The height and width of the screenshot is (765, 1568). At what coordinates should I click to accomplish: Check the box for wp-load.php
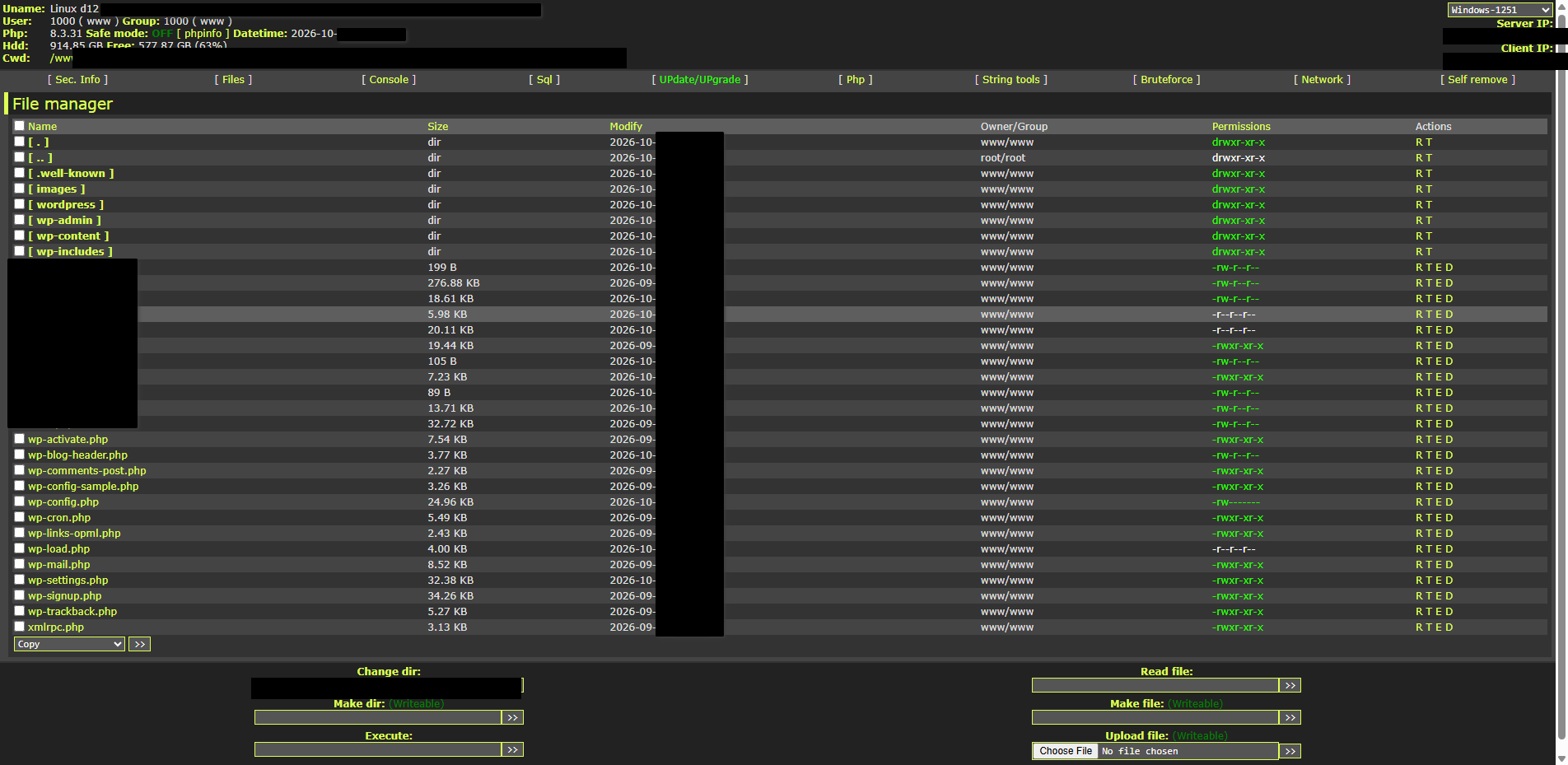pos(19,548)
